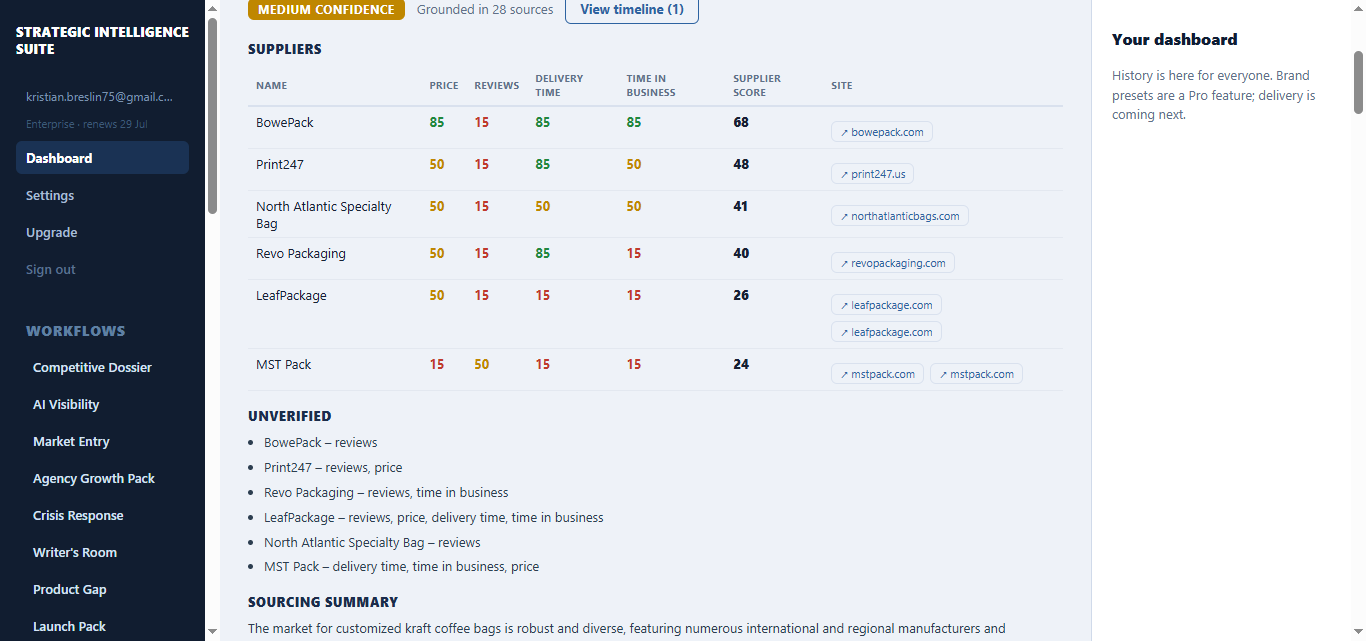Open Competitive Dossier workflow

[x=92, y=367]
